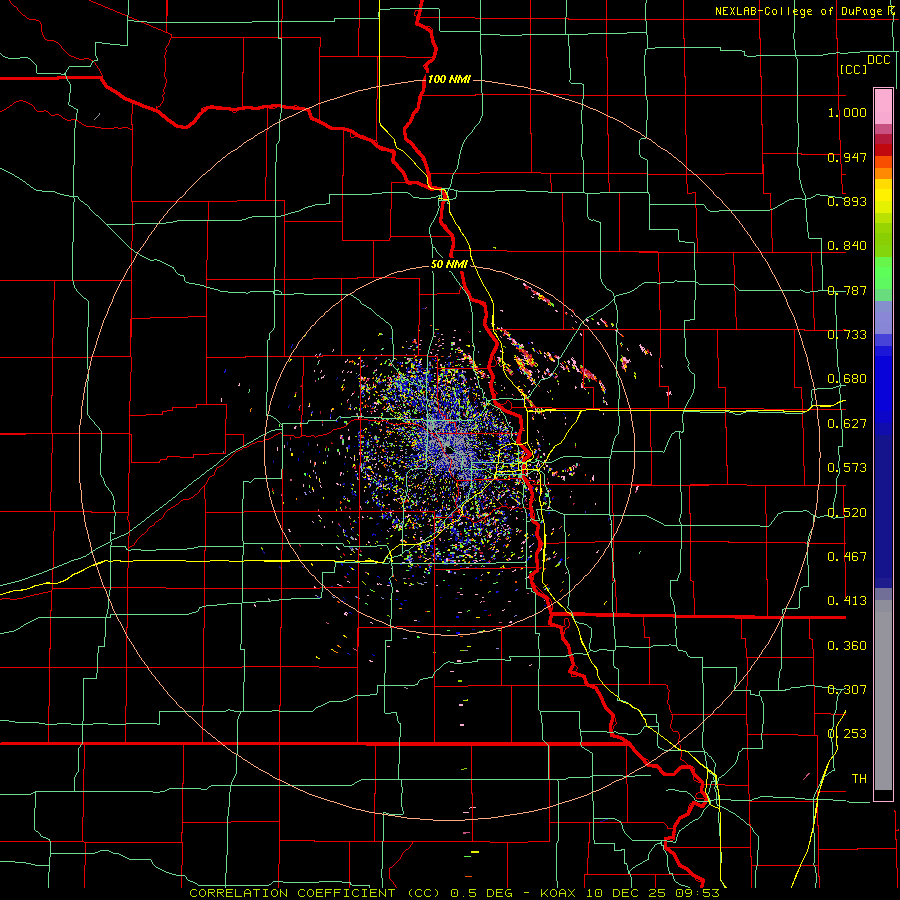Viewport: 900px width, 900px height.
Task: Click the 0.360 color scale value
Action: tap(847, 646)
